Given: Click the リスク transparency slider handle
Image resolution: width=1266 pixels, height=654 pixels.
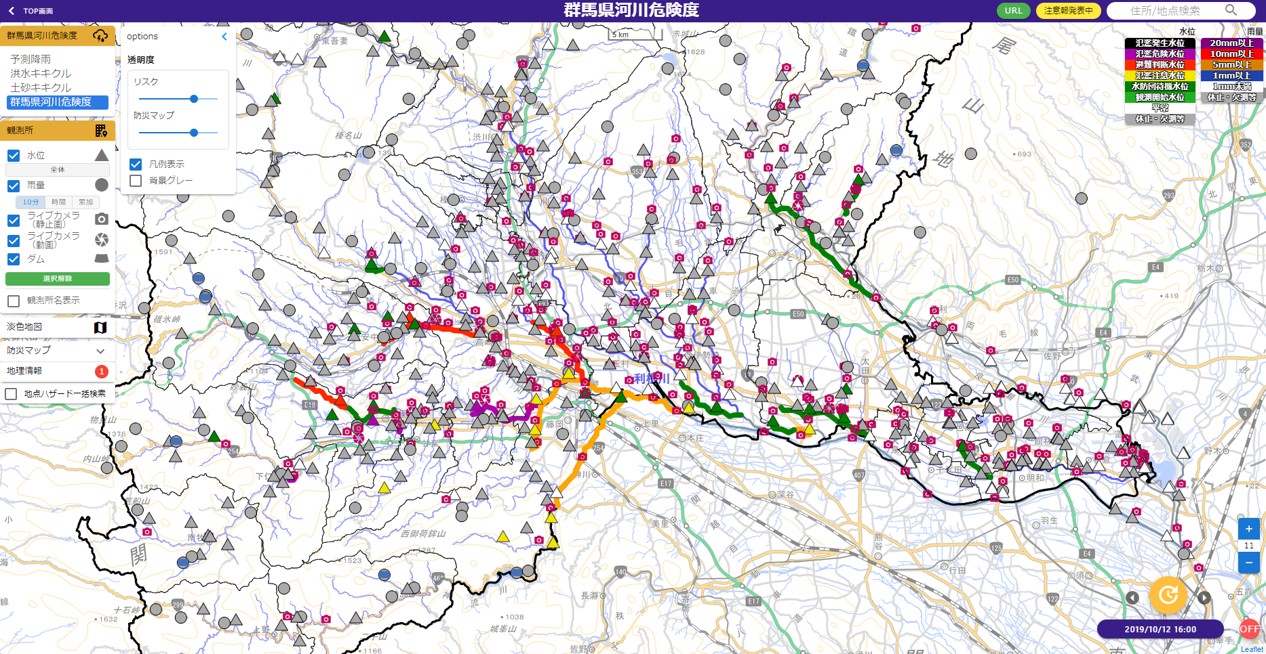Looking at the screenshot, I should pyautogui.click(x=194, y=99).
